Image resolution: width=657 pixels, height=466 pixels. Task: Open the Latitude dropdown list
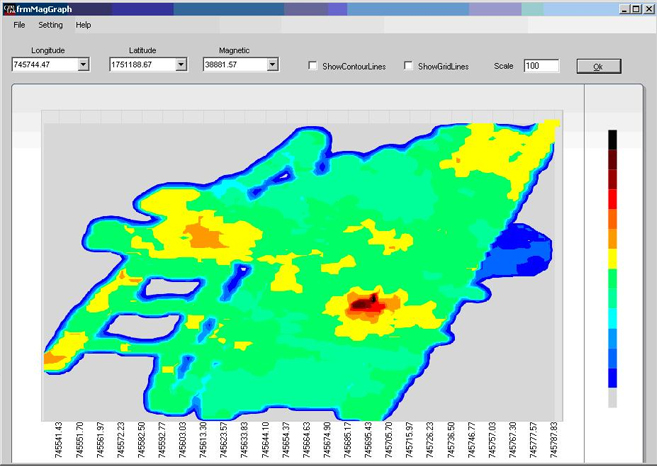[181, 65]
